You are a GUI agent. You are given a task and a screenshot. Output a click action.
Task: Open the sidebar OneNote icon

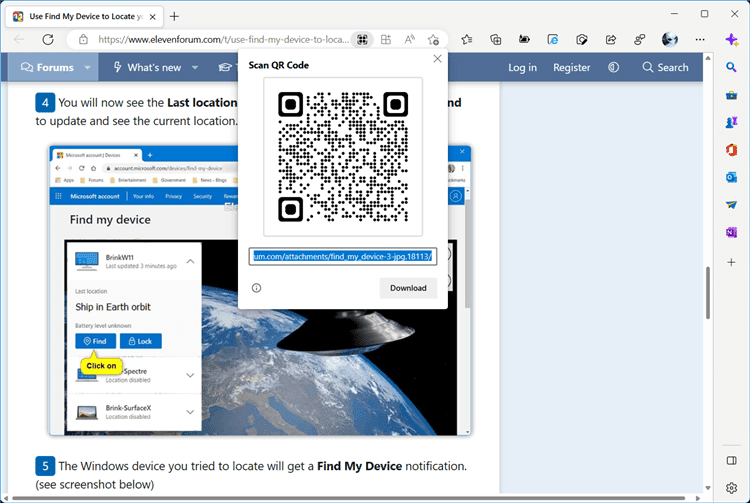click(731, 232)
